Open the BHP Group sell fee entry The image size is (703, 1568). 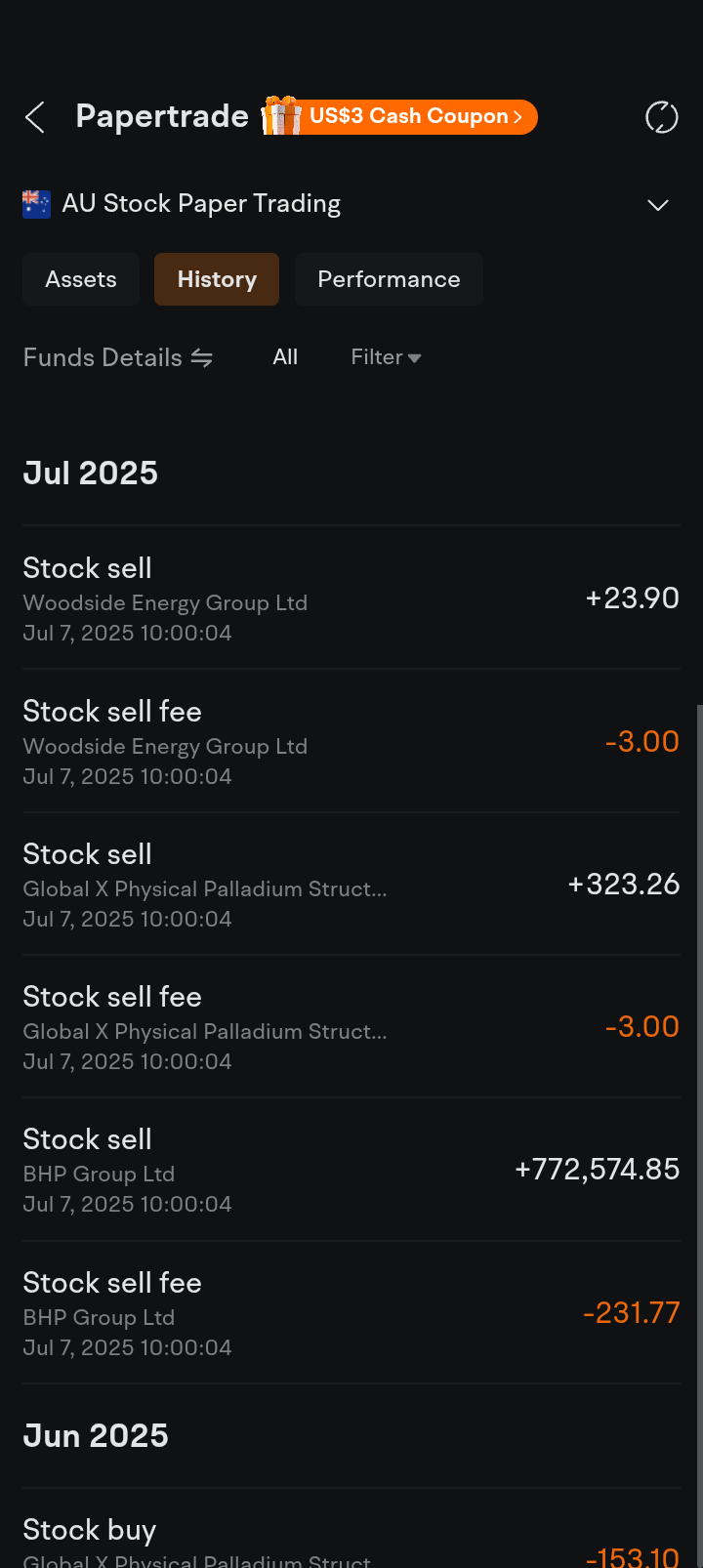(351, 1313)
